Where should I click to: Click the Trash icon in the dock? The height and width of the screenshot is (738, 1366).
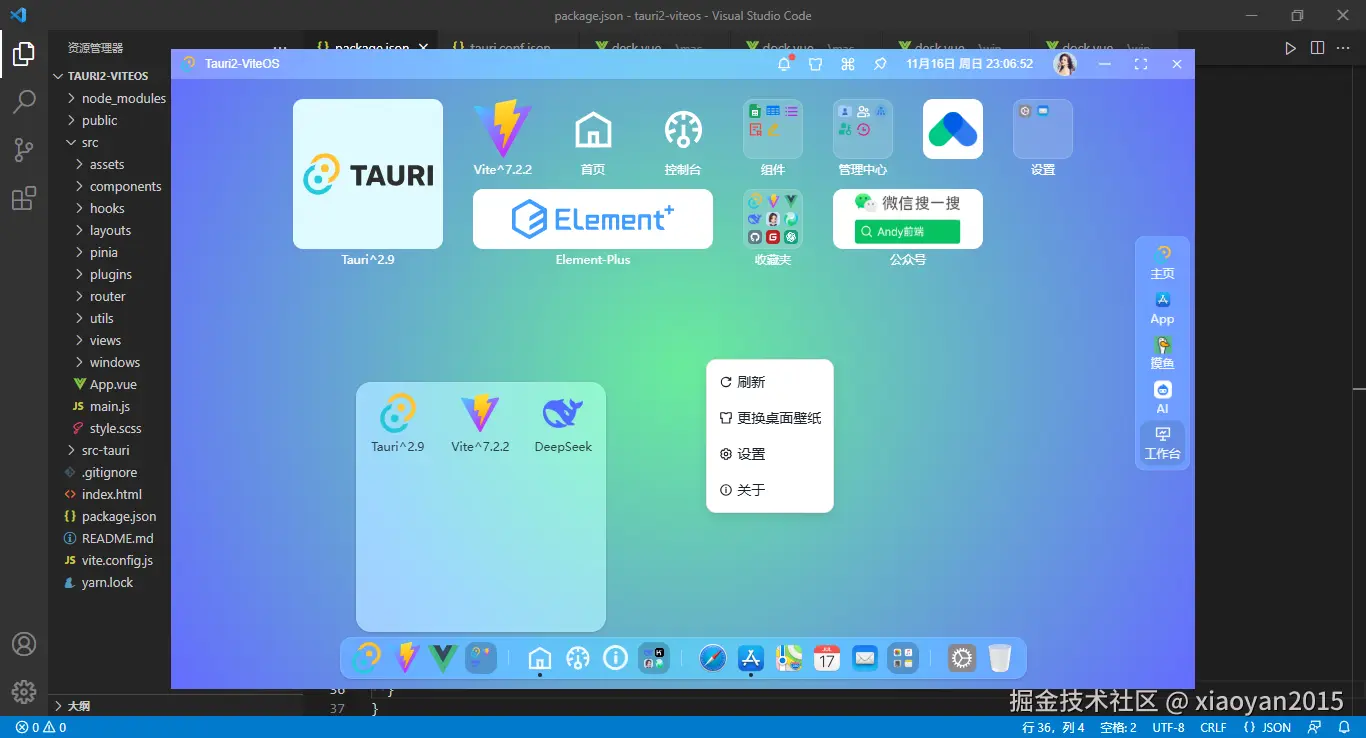pos(1000,658)
